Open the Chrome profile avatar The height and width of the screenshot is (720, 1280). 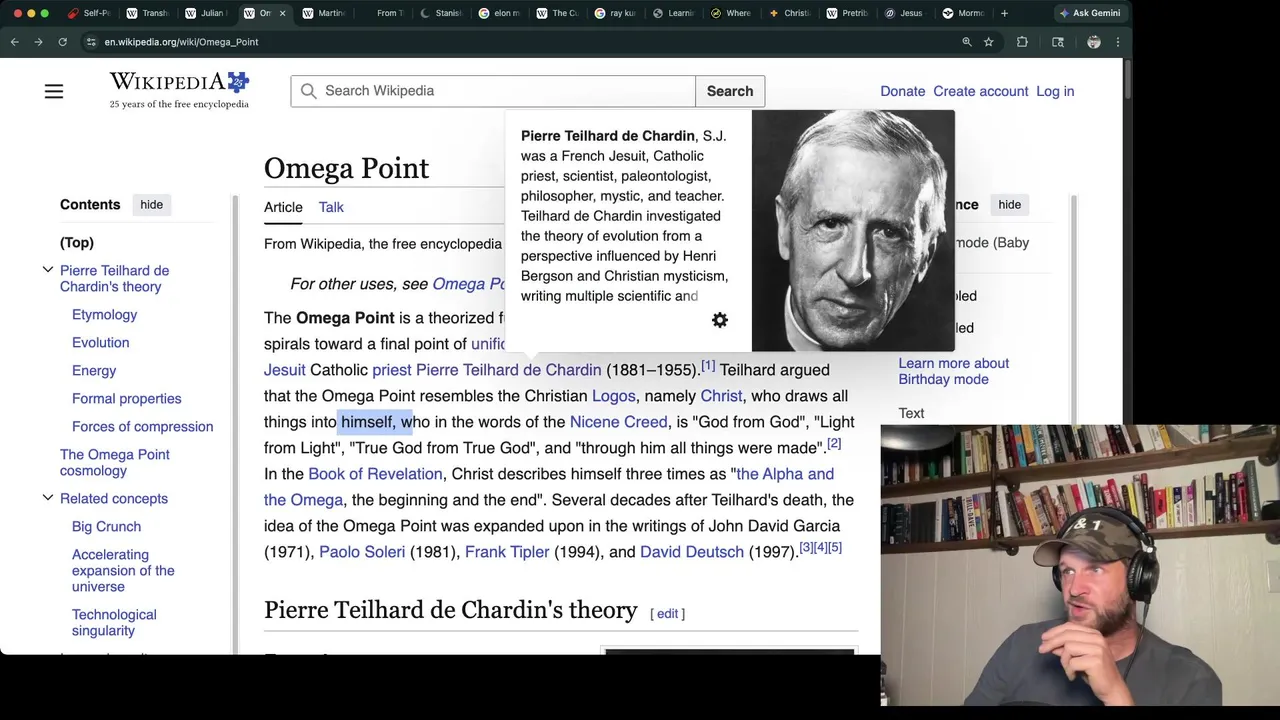(1094, 42)
